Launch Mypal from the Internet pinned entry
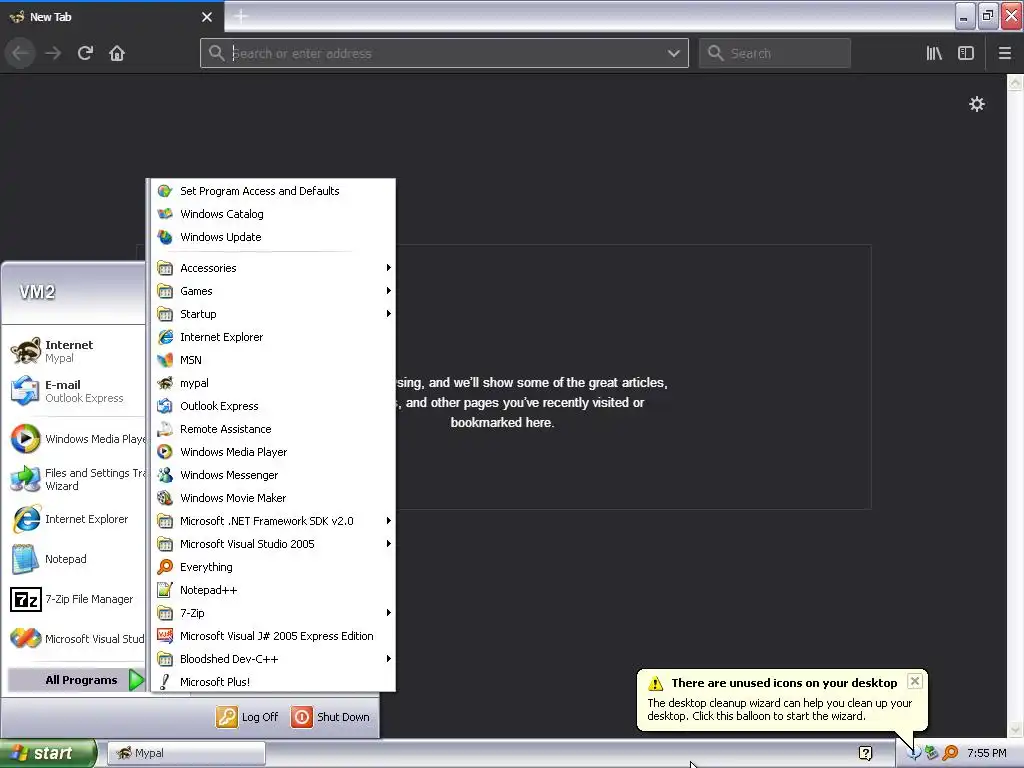 pos(73,351)
